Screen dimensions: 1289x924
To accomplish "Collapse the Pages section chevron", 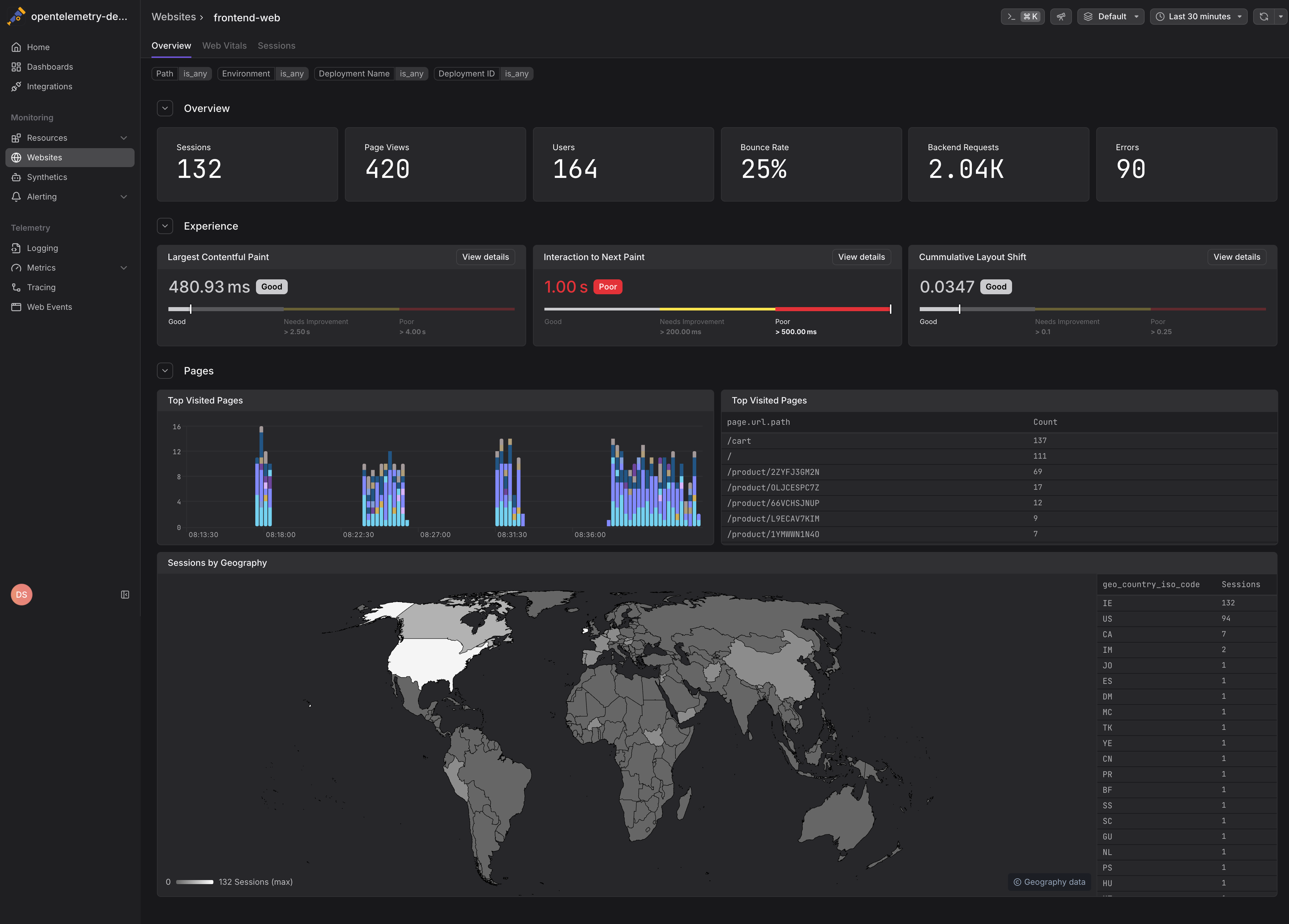I will click(165, 371).
